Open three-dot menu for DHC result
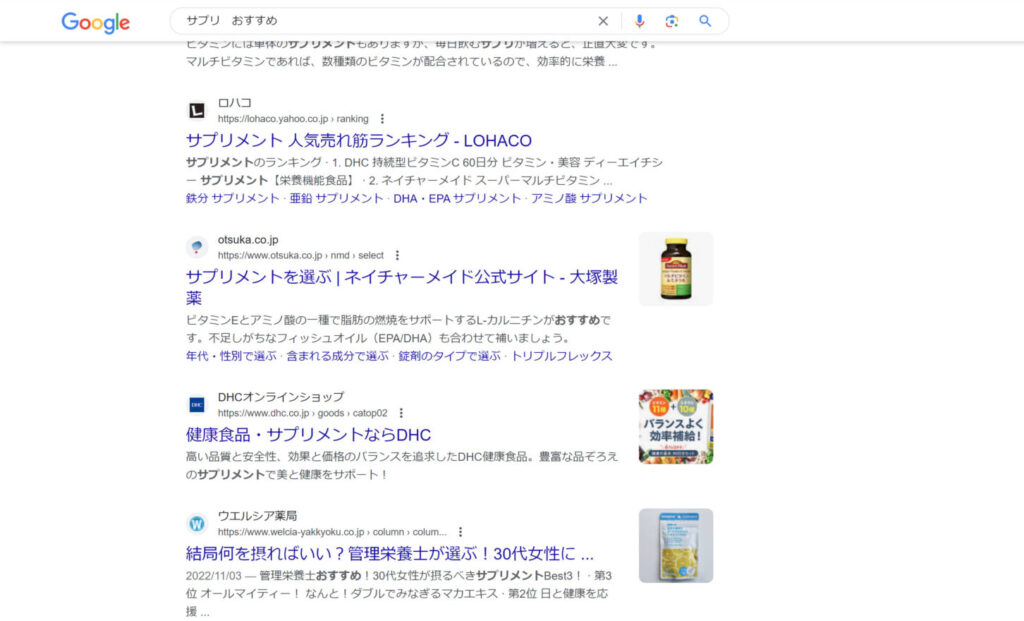 [x=401, y=413]
